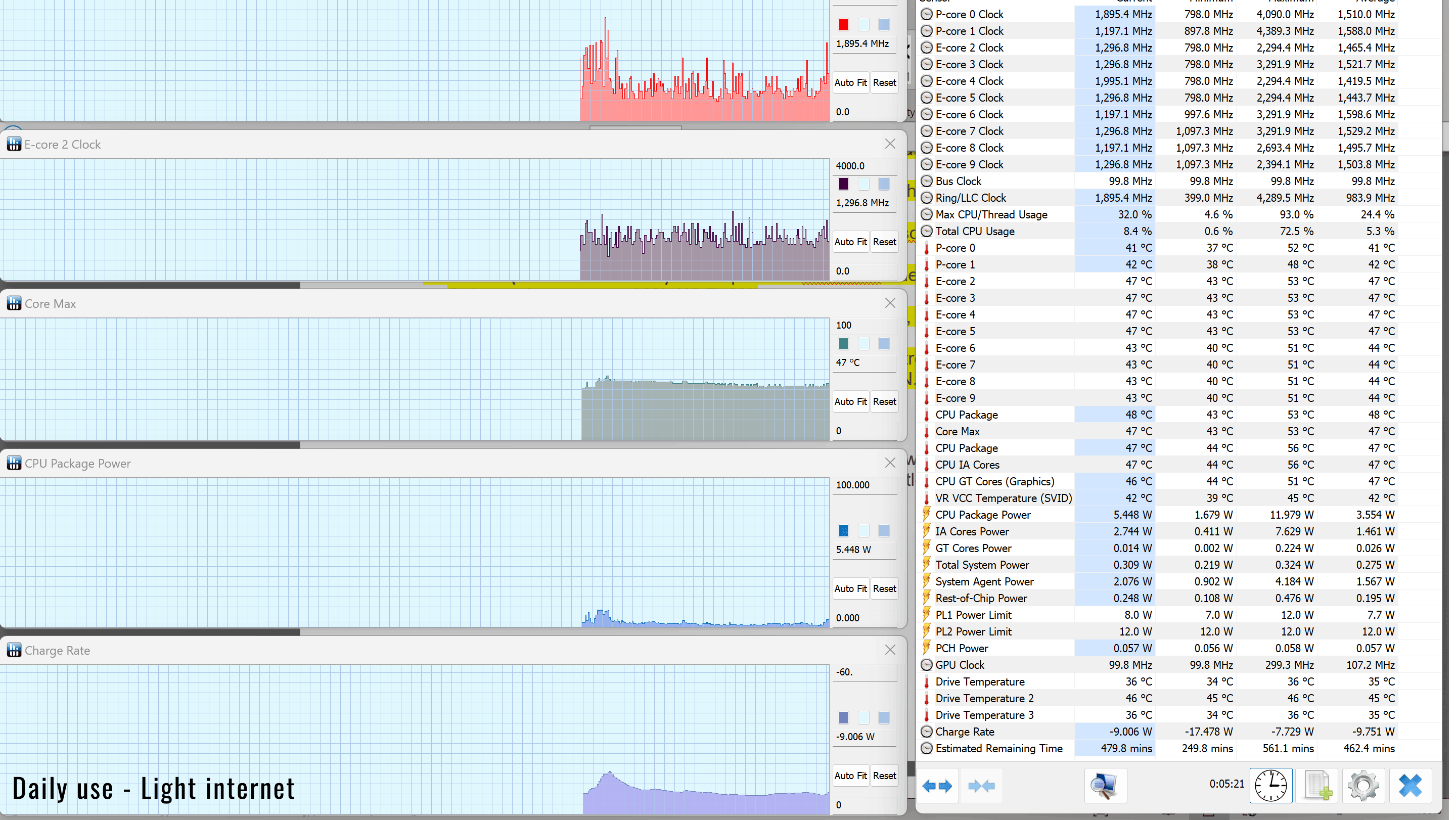Pick the dark purple swatch in E-core 2 Clock graph

843,184
